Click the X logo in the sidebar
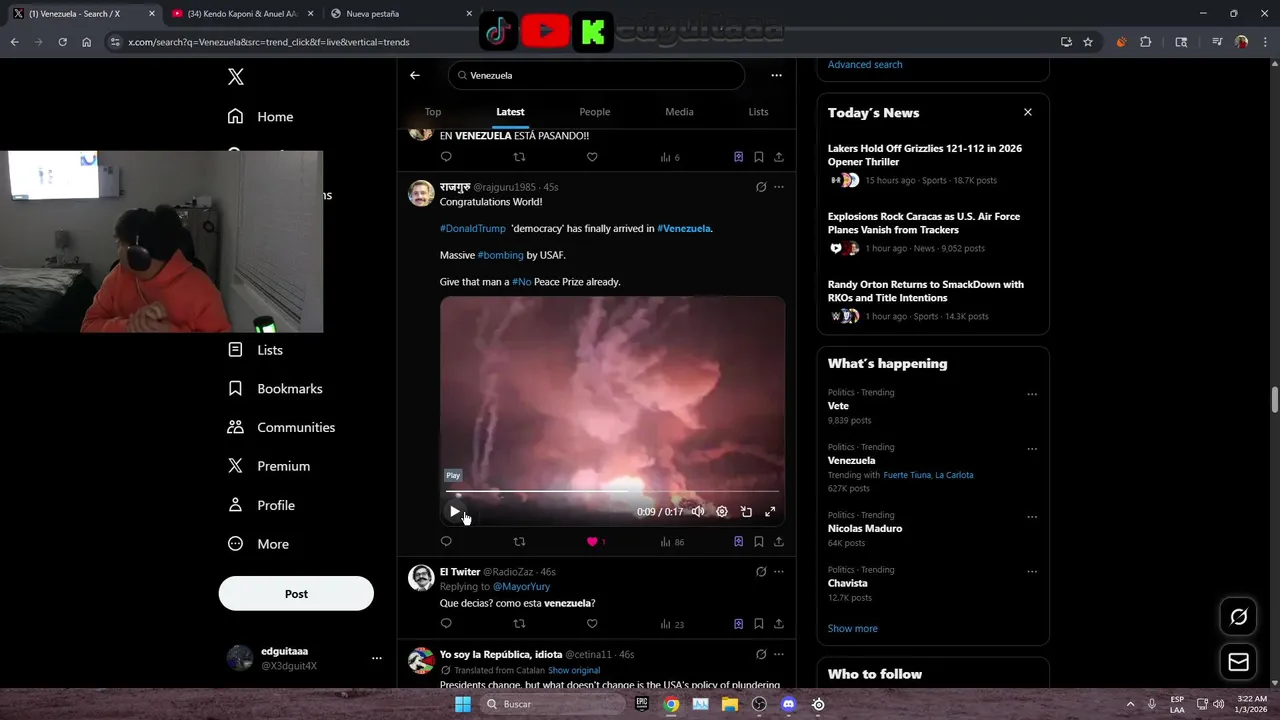The image size is (1280, 720). pyautogui.click(x=235, y=77)
